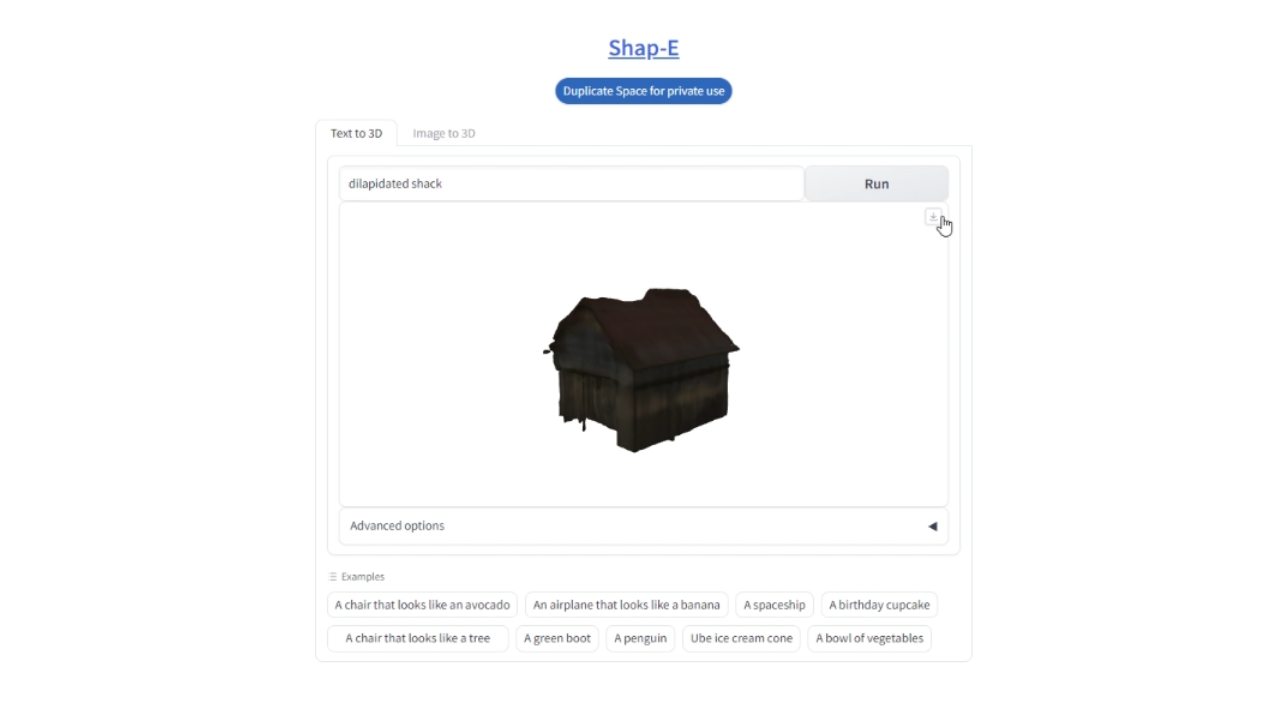Switch to the Image to 3D tab
The image size is (1280, 720).
click(x=444, y=133)
